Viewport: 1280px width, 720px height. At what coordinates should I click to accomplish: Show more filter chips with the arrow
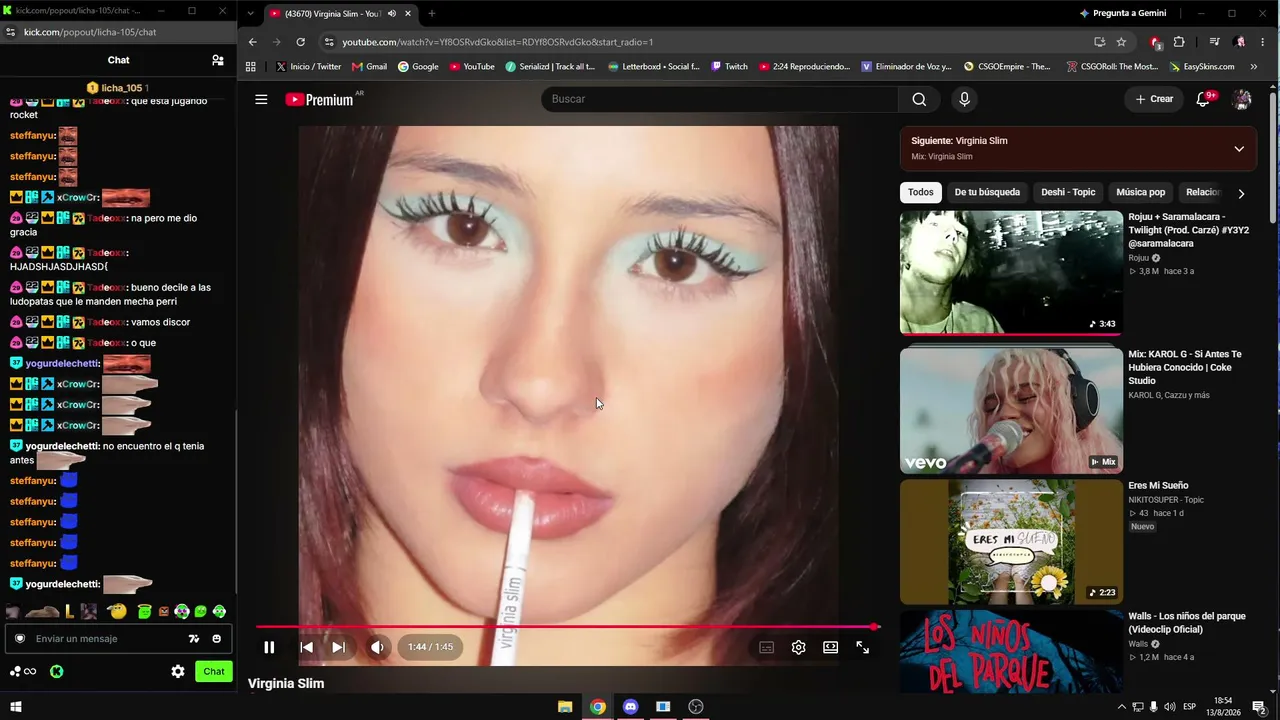pos(1241,193)
